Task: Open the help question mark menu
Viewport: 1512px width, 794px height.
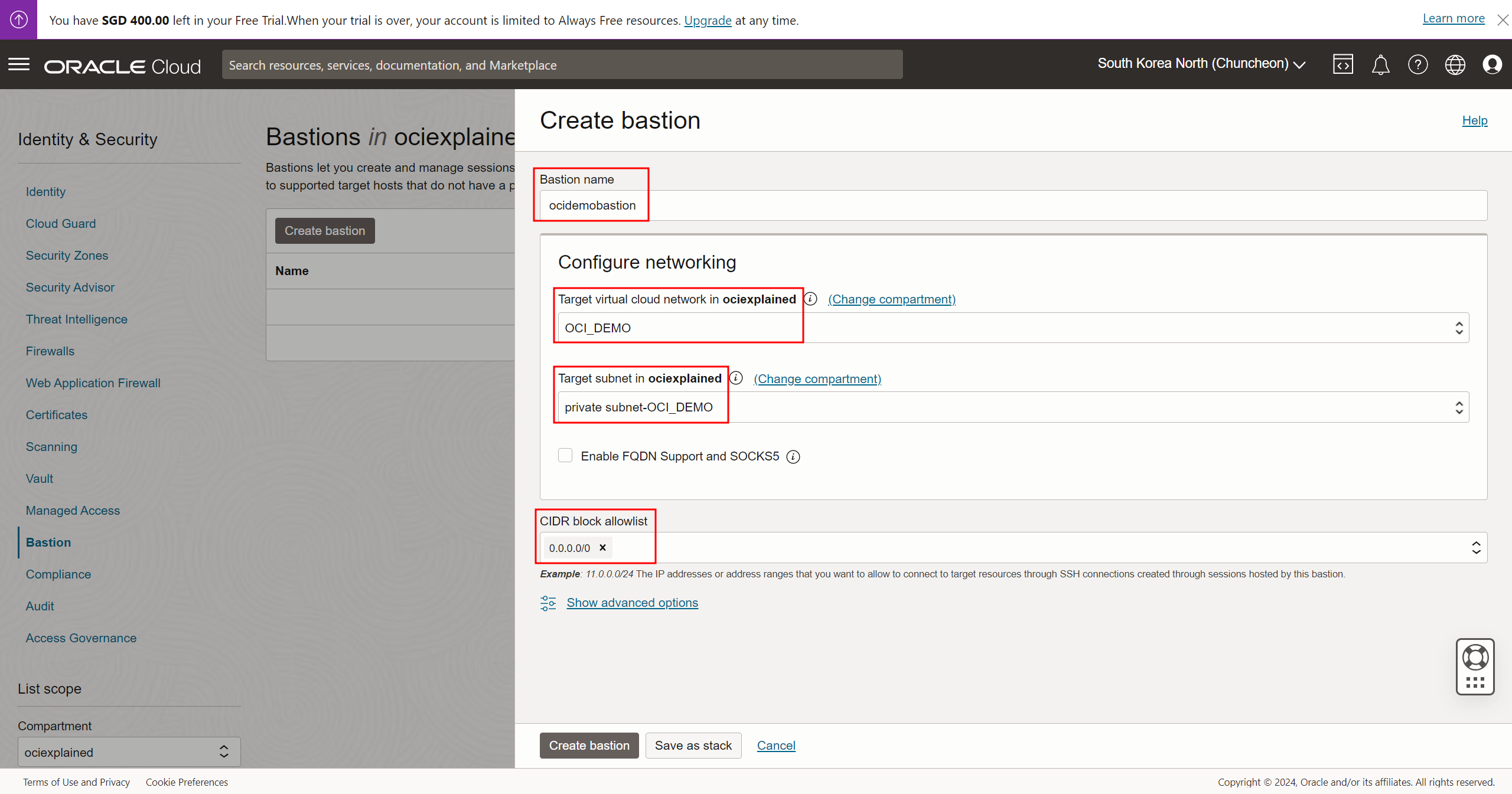Action: pos(1417,64)
